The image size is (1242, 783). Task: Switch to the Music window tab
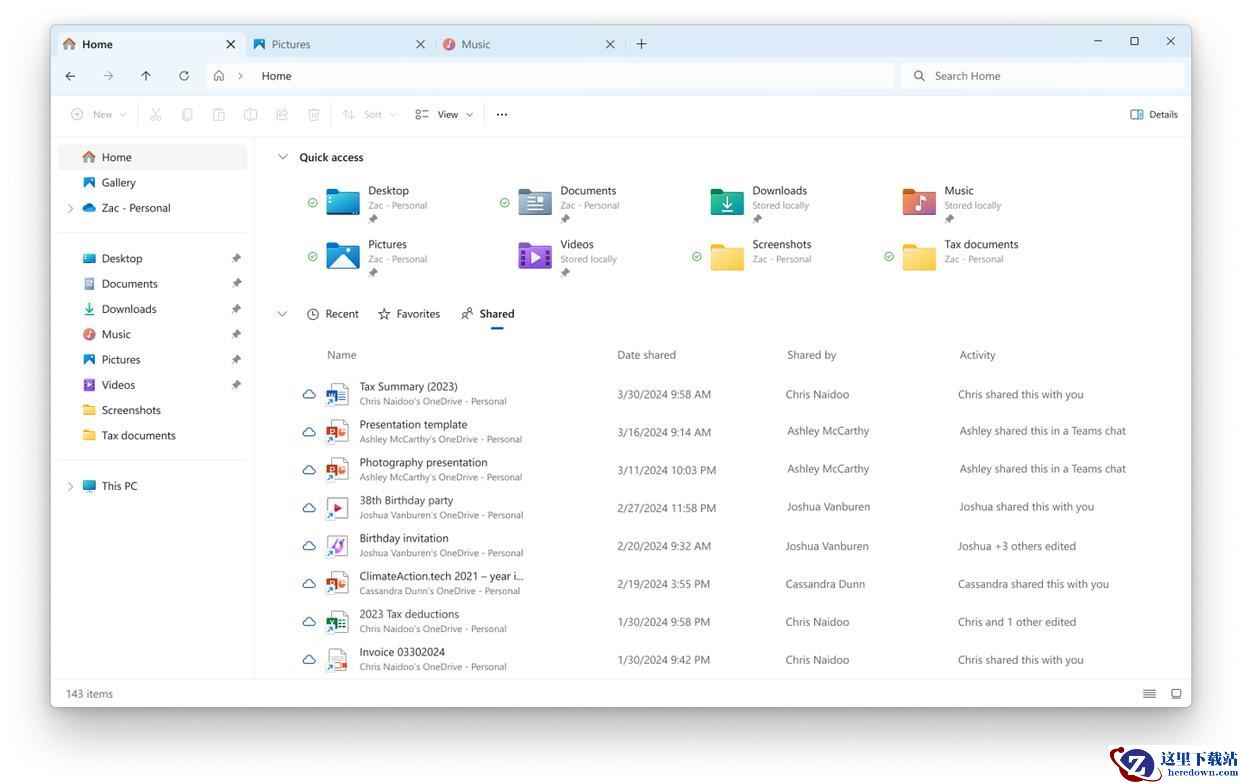tap(529, 44)
